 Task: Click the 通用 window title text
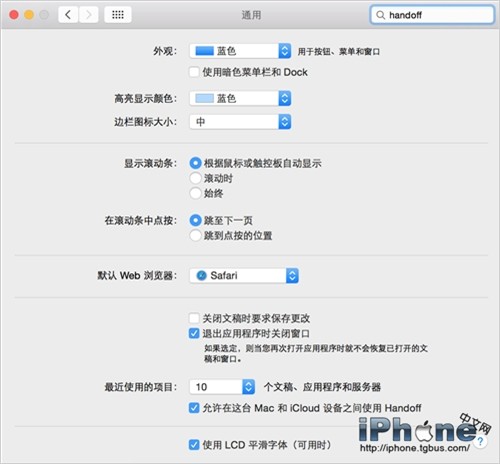251,15
